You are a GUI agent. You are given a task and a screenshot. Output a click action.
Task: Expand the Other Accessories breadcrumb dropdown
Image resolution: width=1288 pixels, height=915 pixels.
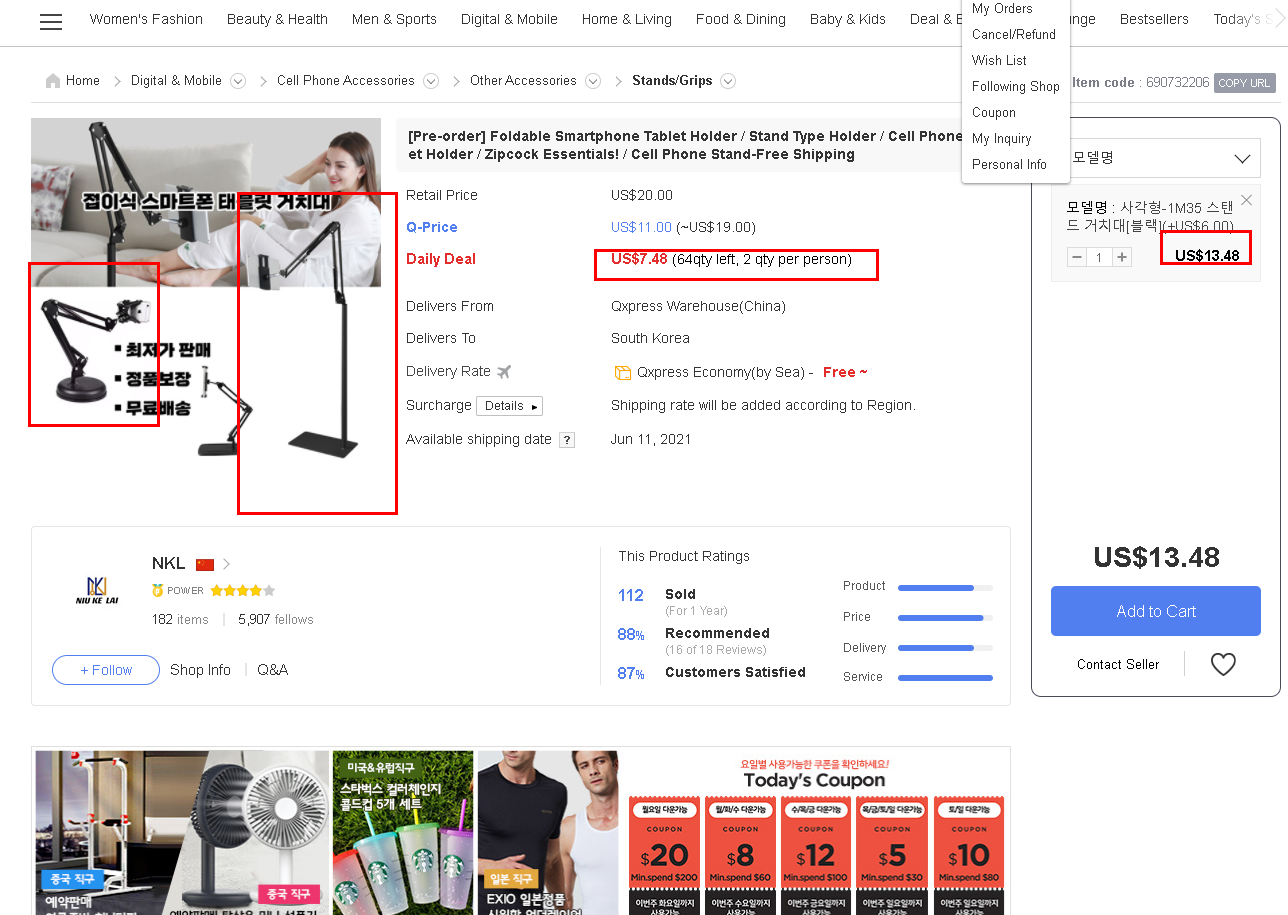pyautogui.click(x=593, y=81)
